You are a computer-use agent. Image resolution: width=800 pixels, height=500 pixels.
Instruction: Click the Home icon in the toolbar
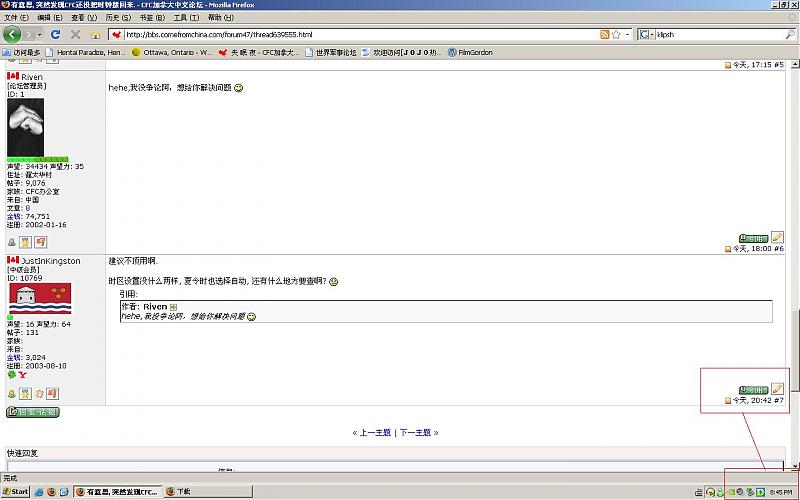tap(95, 35)
